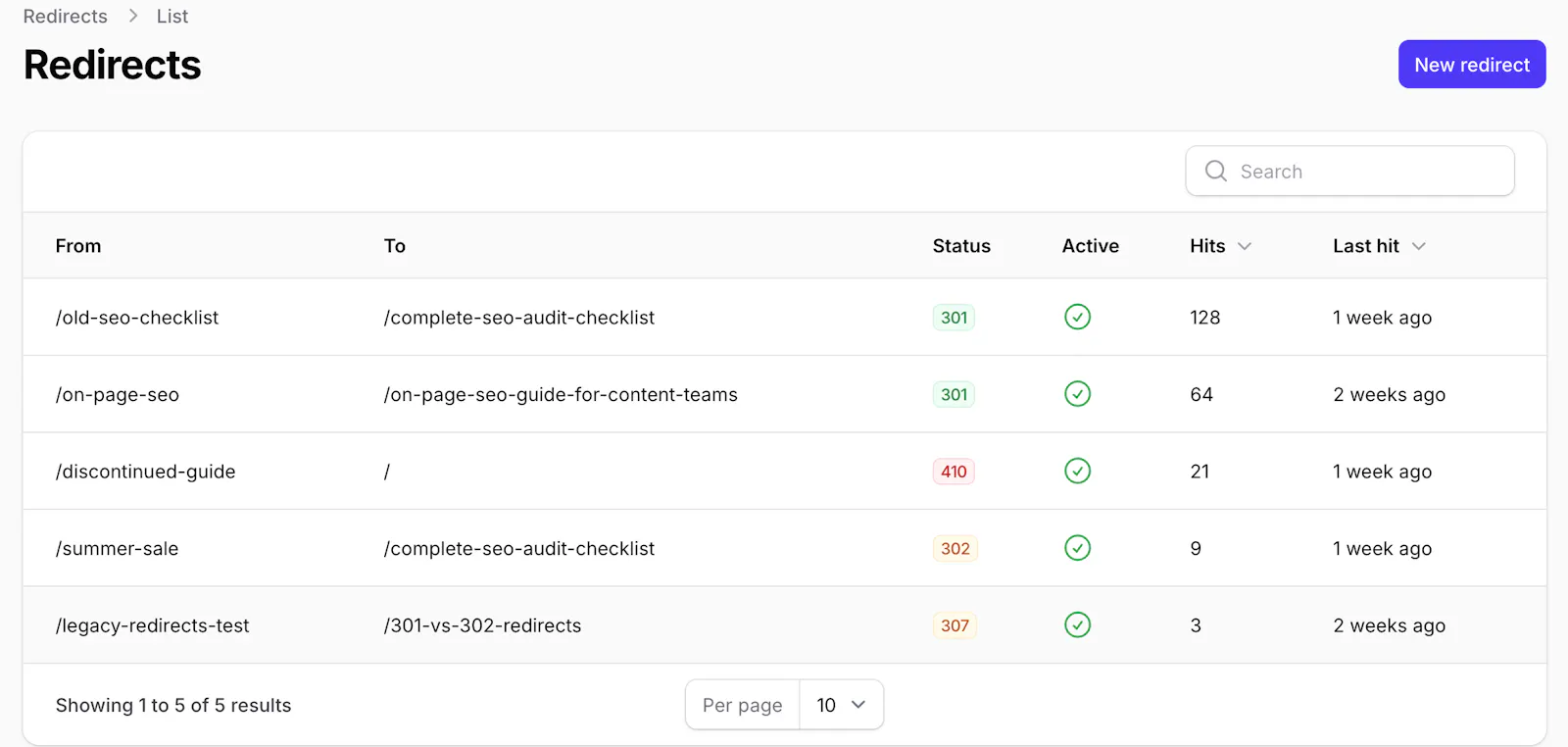Open the /legacy-redirects-test redirect row

[x=784, y=625]
